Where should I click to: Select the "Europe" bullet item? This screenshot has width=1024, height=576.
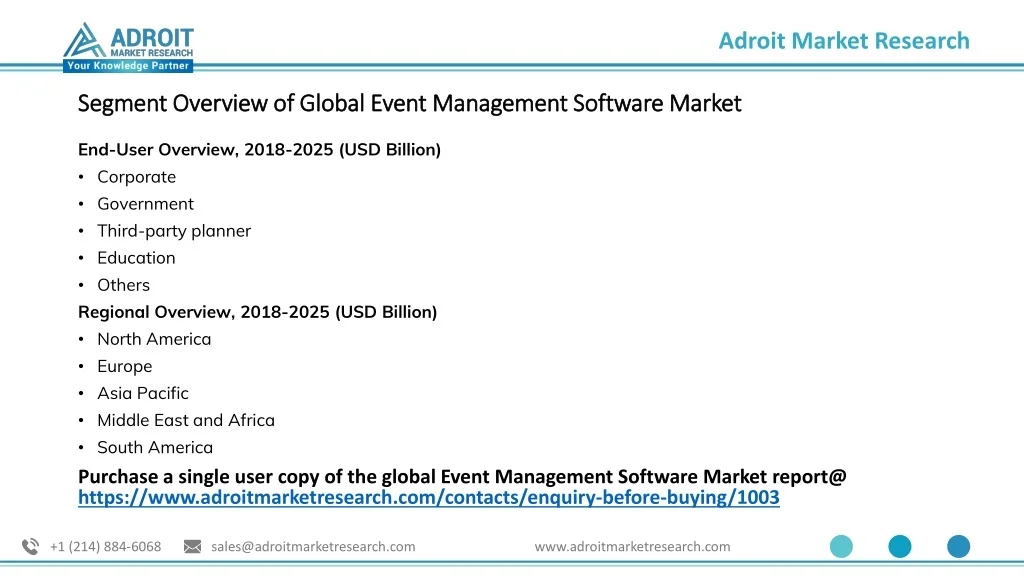coord(125,366)
